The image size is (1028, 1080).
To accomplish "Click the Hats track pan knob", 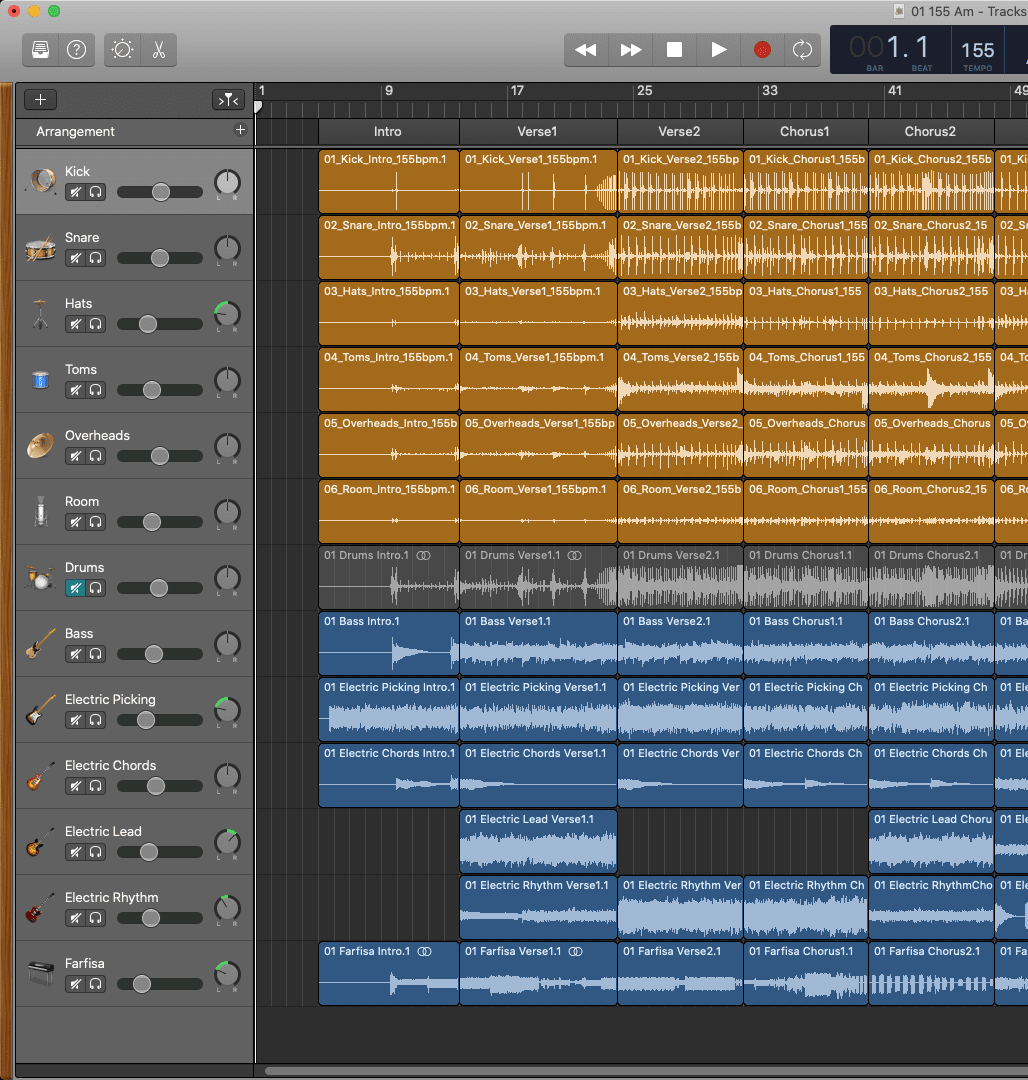I will (x=228, y=315).
